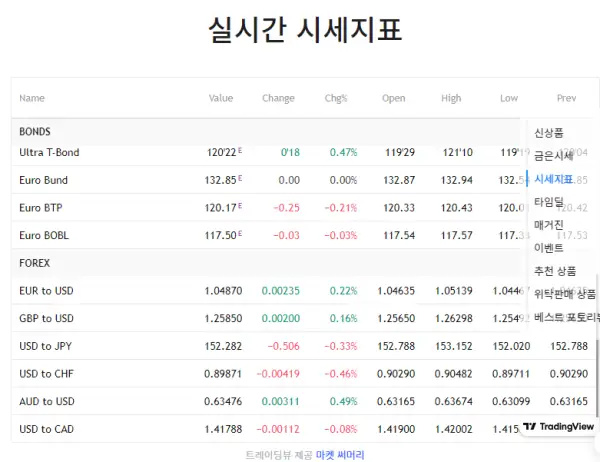Click the Open column header

click(393, 98)
